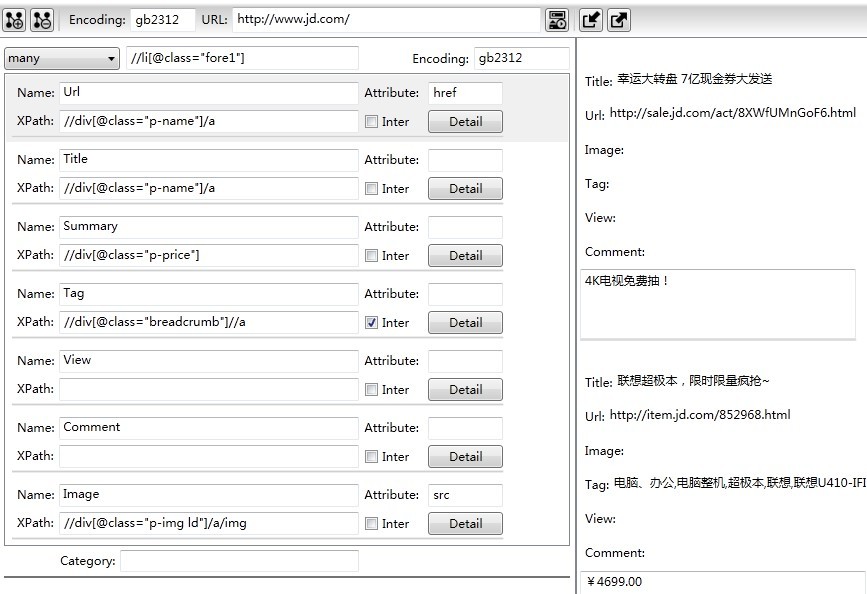Click the server schedule icon beside URL
The width and height of the screenshot is (867, 594).
(x=557, y=20)
